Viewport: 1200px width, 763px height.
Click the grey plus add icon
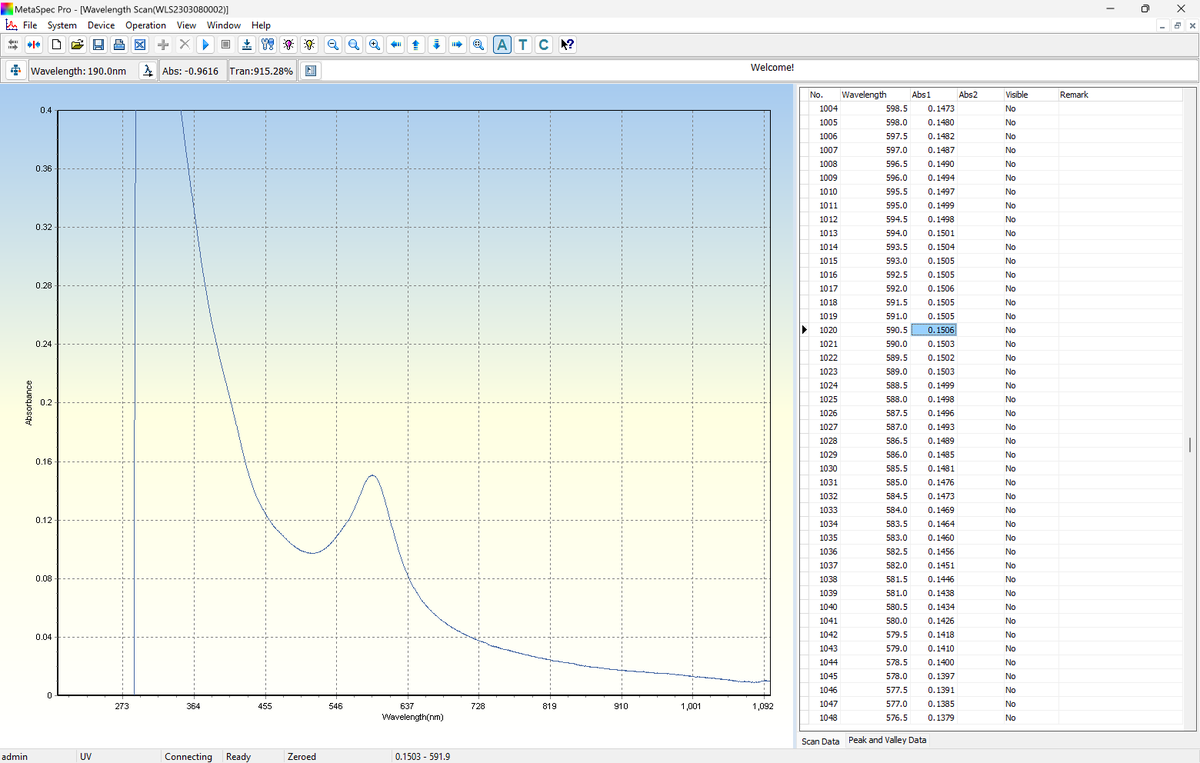coord(163,45)
